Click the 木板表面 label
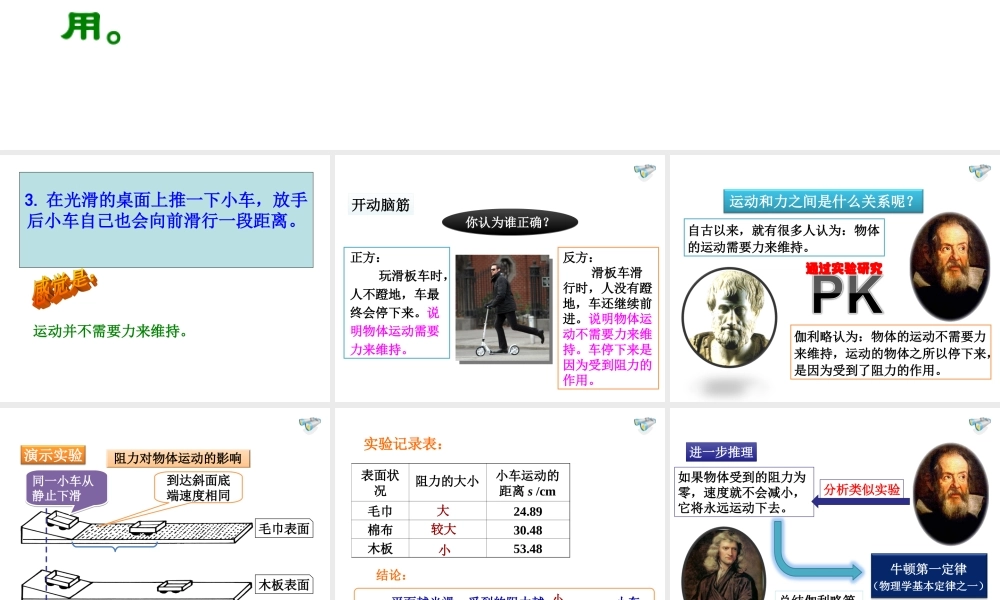 pyautogui.click(x=284, y=584)
